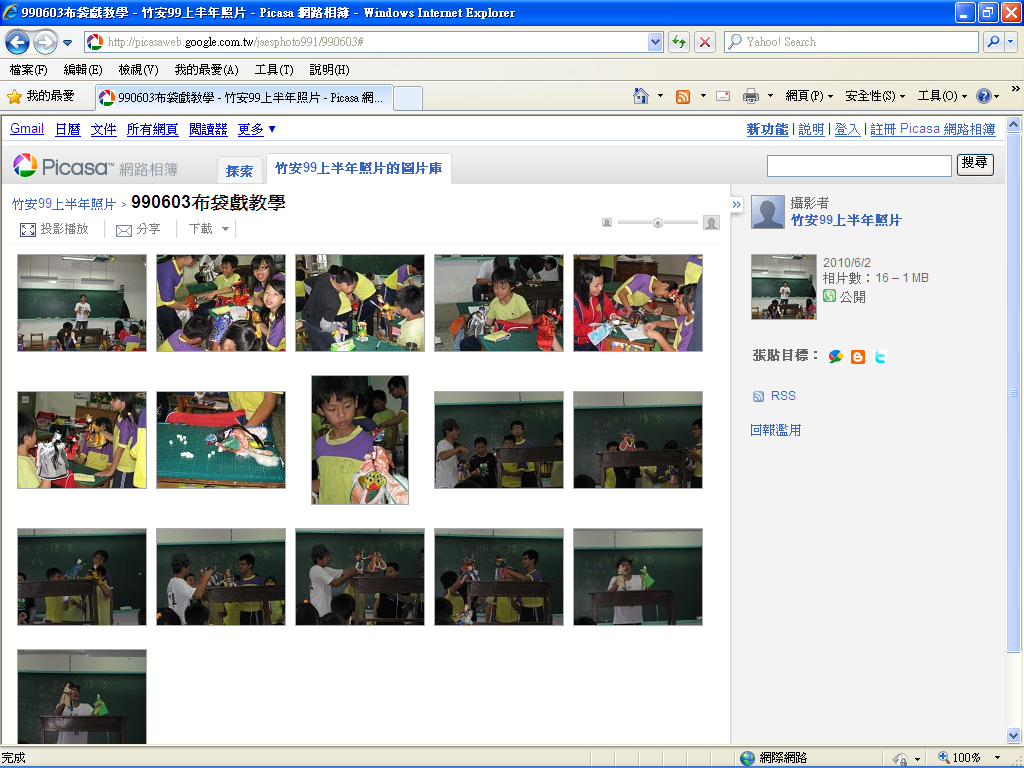Screen dimensions: 1024x768
Task: Open the address bar history dropdown
Action: pos(655,42)
